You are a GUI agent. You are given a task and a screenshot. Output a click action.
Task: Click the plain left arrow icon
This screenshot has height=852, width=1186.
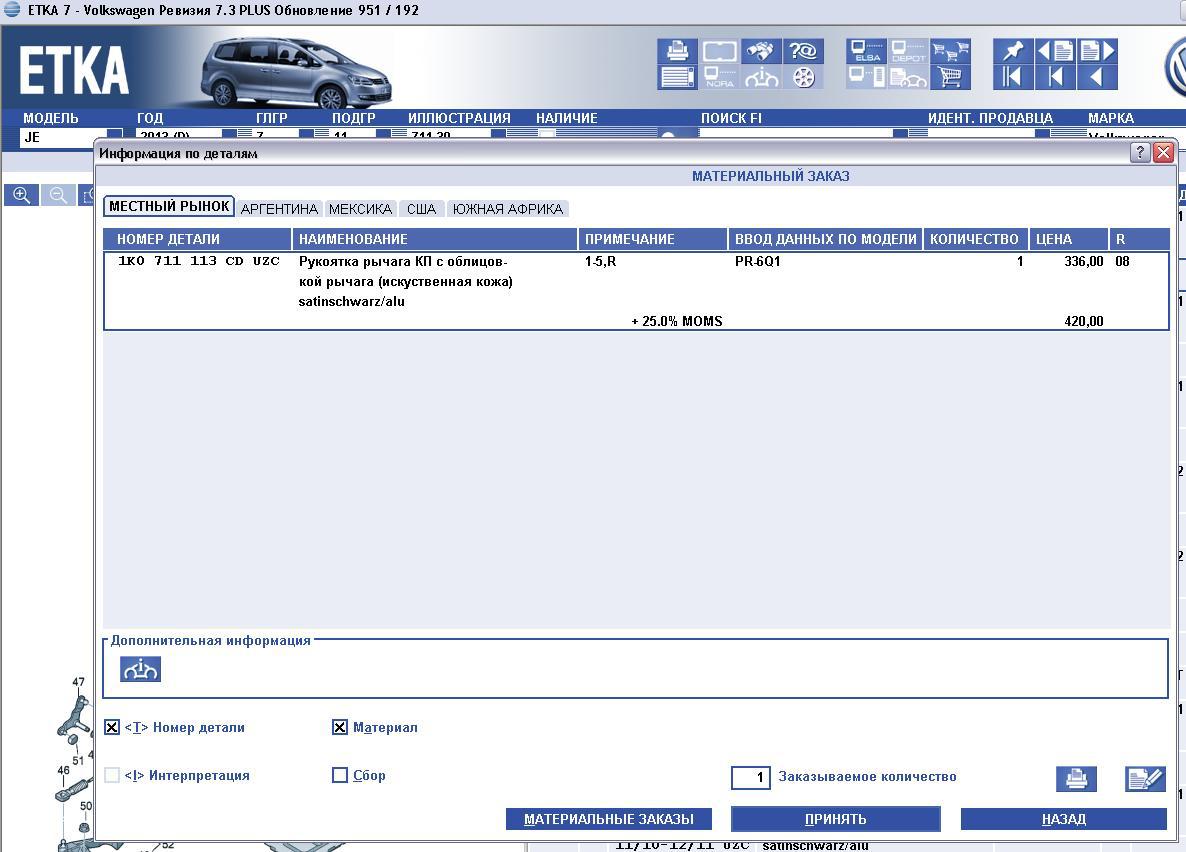[1098, 77]
